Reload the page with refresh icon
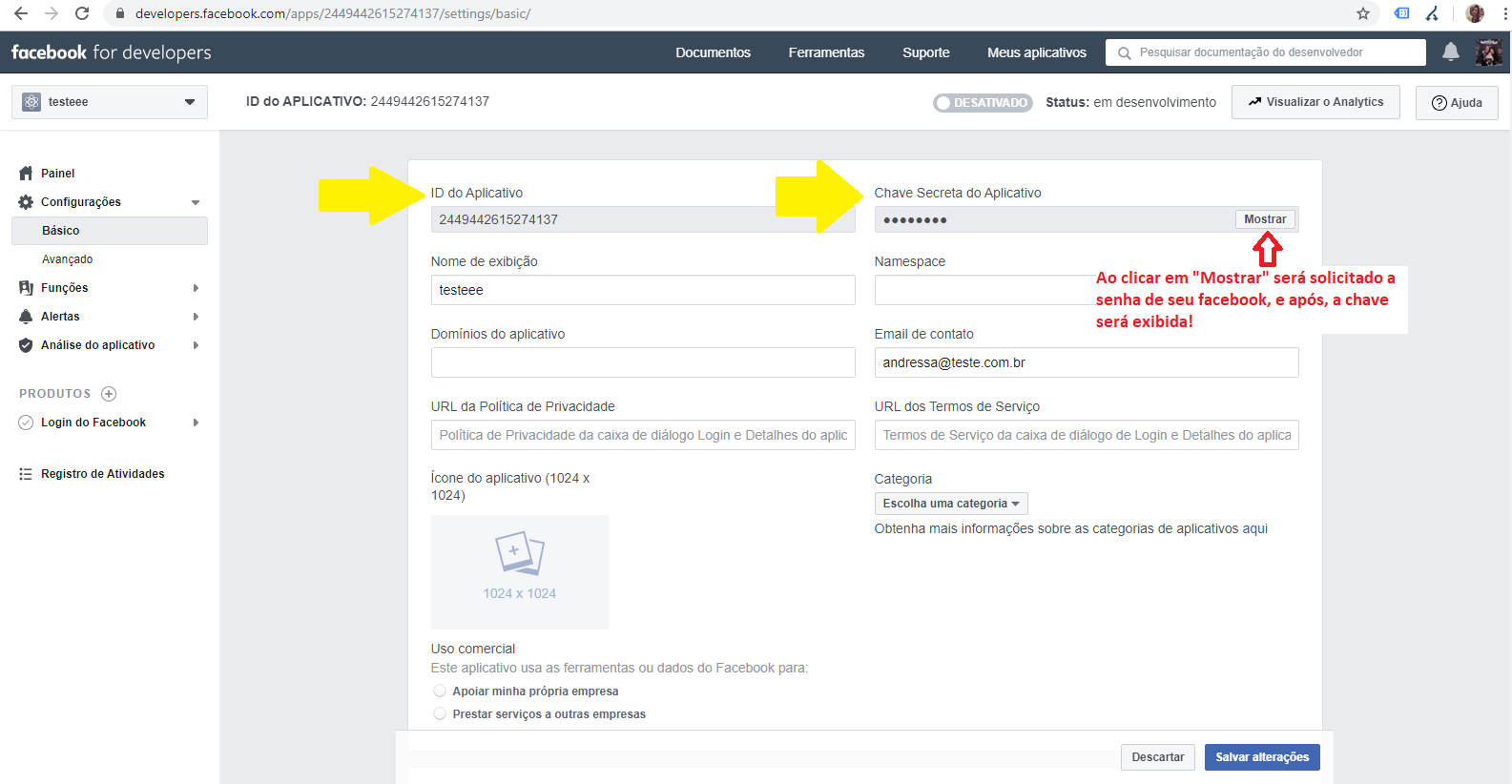The width and height of the screenshot is (1512, 784). (82, 13)
